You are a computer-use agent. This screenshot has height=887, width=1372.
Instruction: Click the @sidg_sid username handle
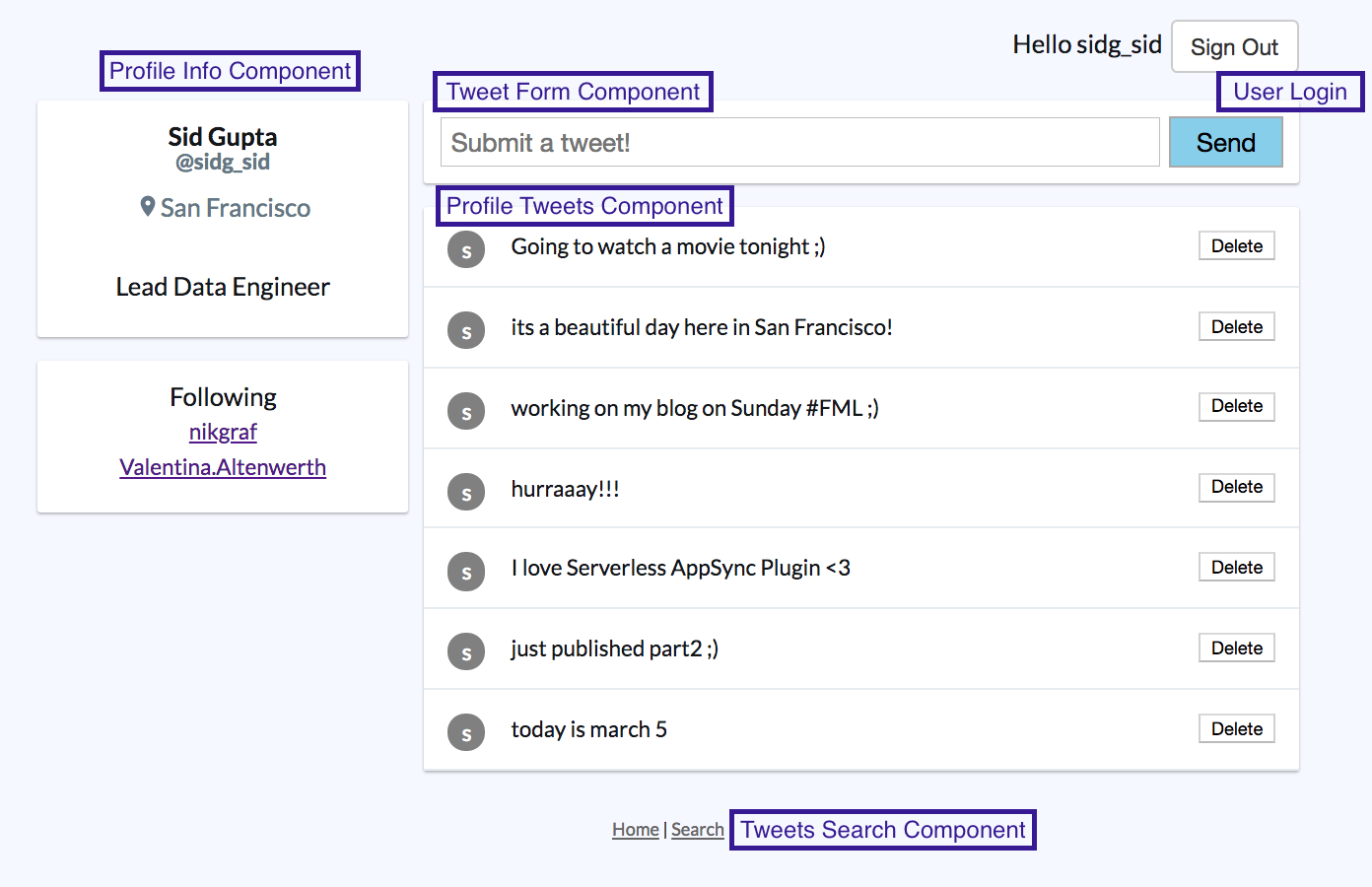pyautogui.click(x=223, y=162)
